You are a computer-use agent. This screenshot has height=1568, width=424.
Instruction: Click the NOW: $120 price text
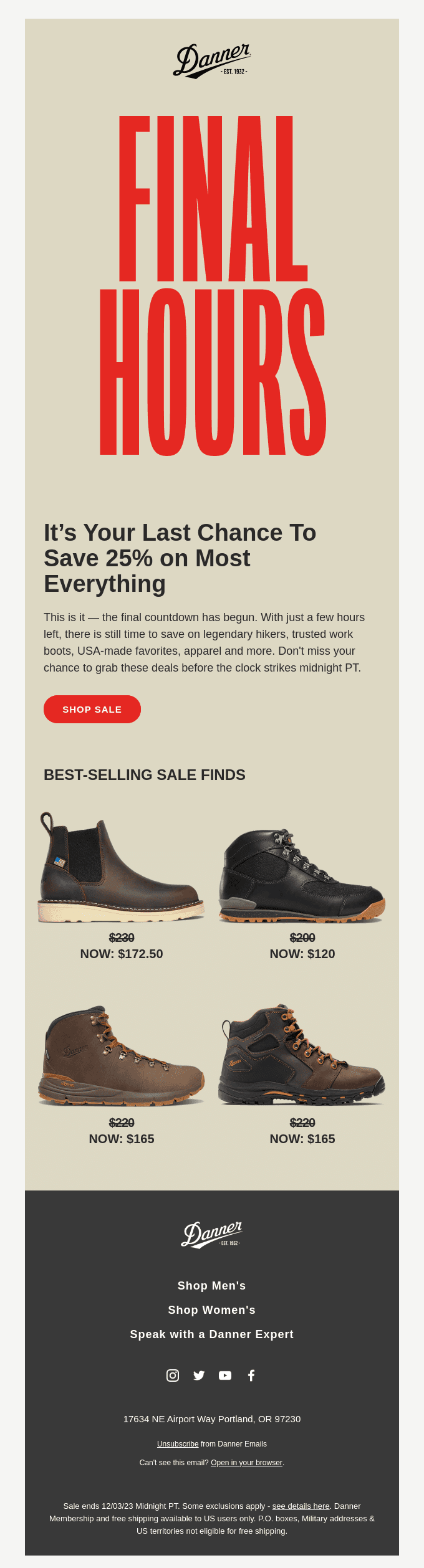pos(302,954)
